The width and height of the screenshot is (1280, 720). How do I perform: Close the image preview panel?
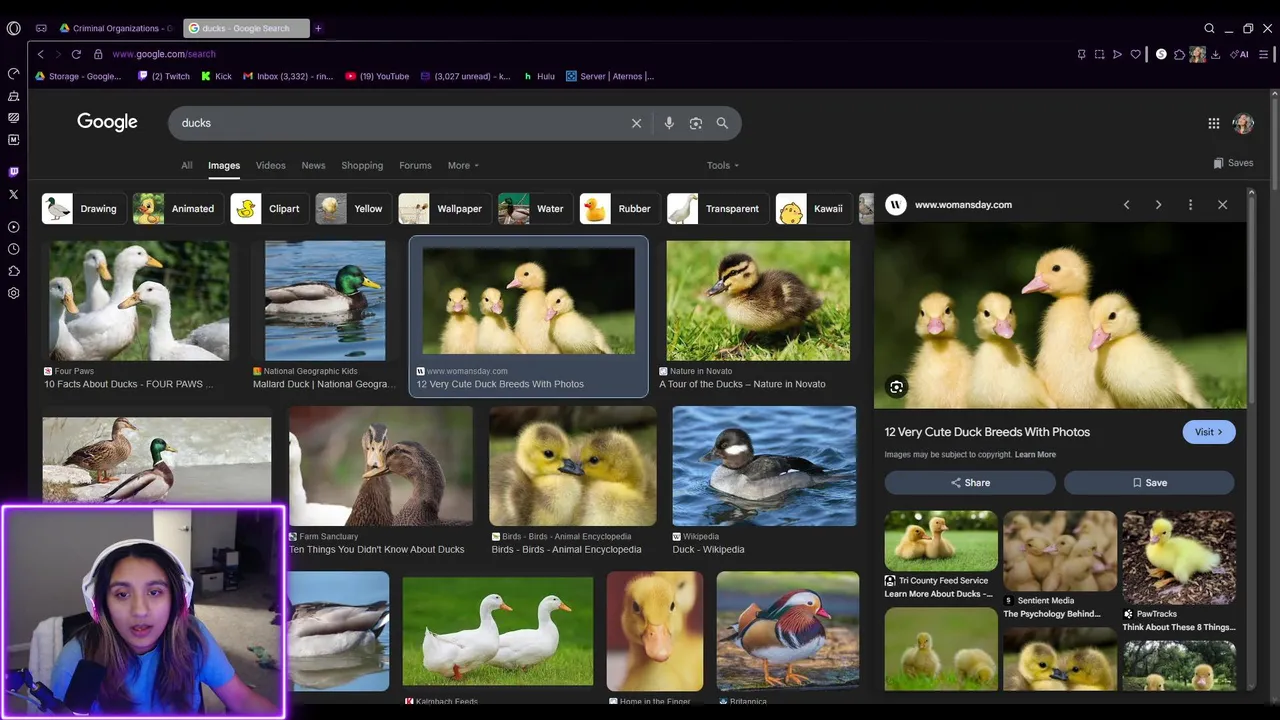tap(1222, 205)
